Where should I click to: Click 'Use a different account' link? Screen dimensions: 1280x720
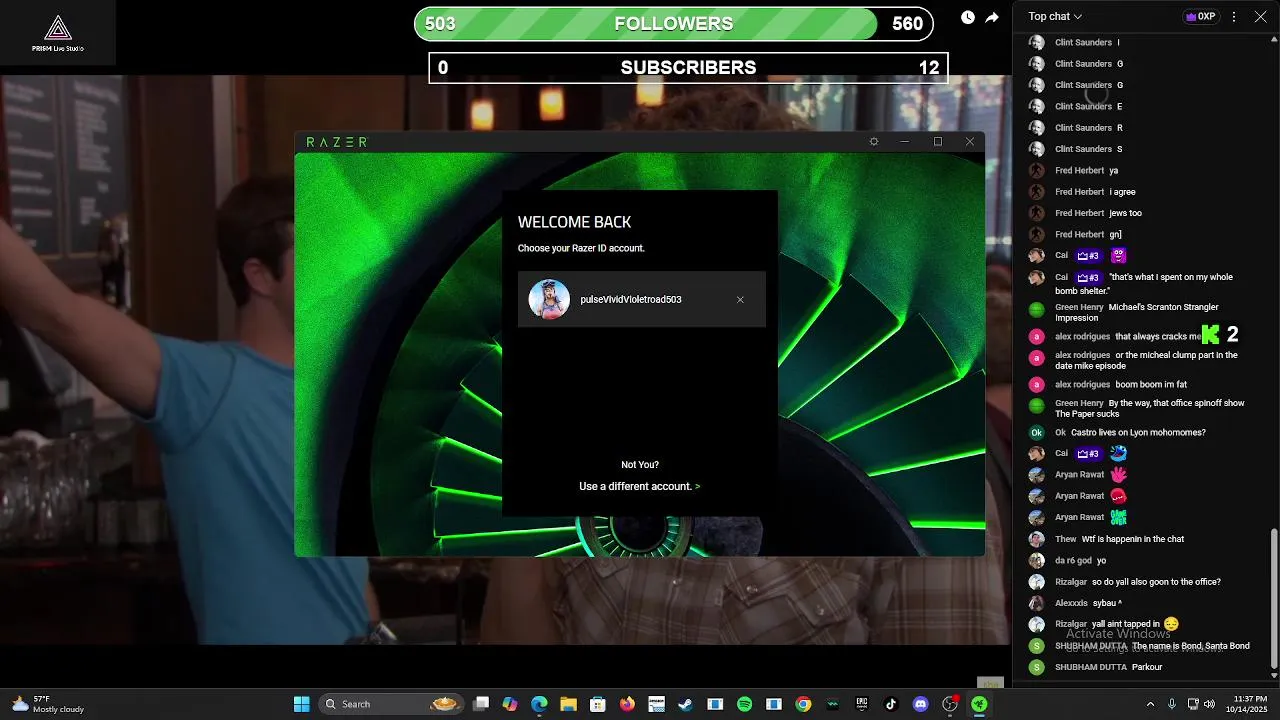[639, 486]
